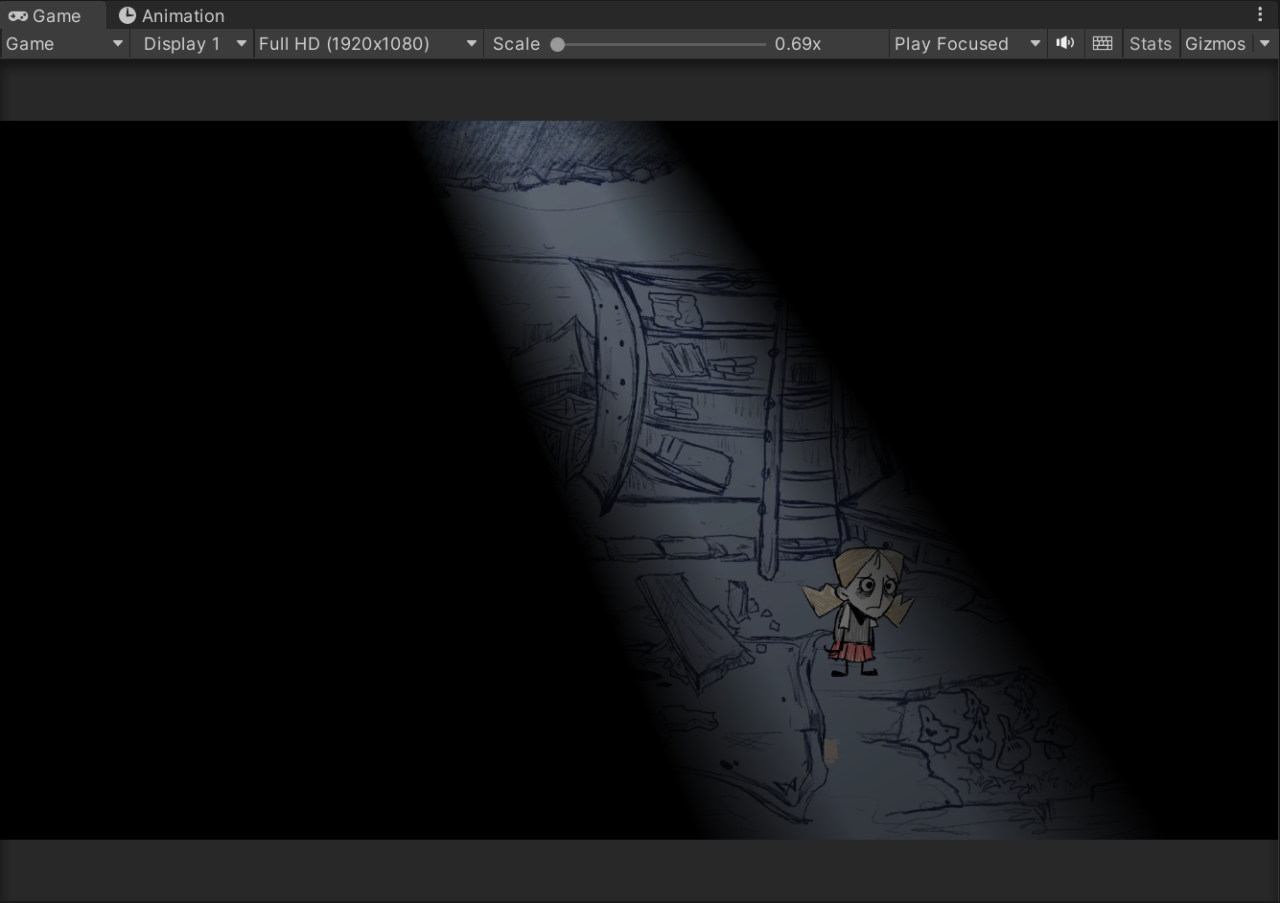Open the Full HD (1920x1080) resolution dropdown

coord(368,43)
